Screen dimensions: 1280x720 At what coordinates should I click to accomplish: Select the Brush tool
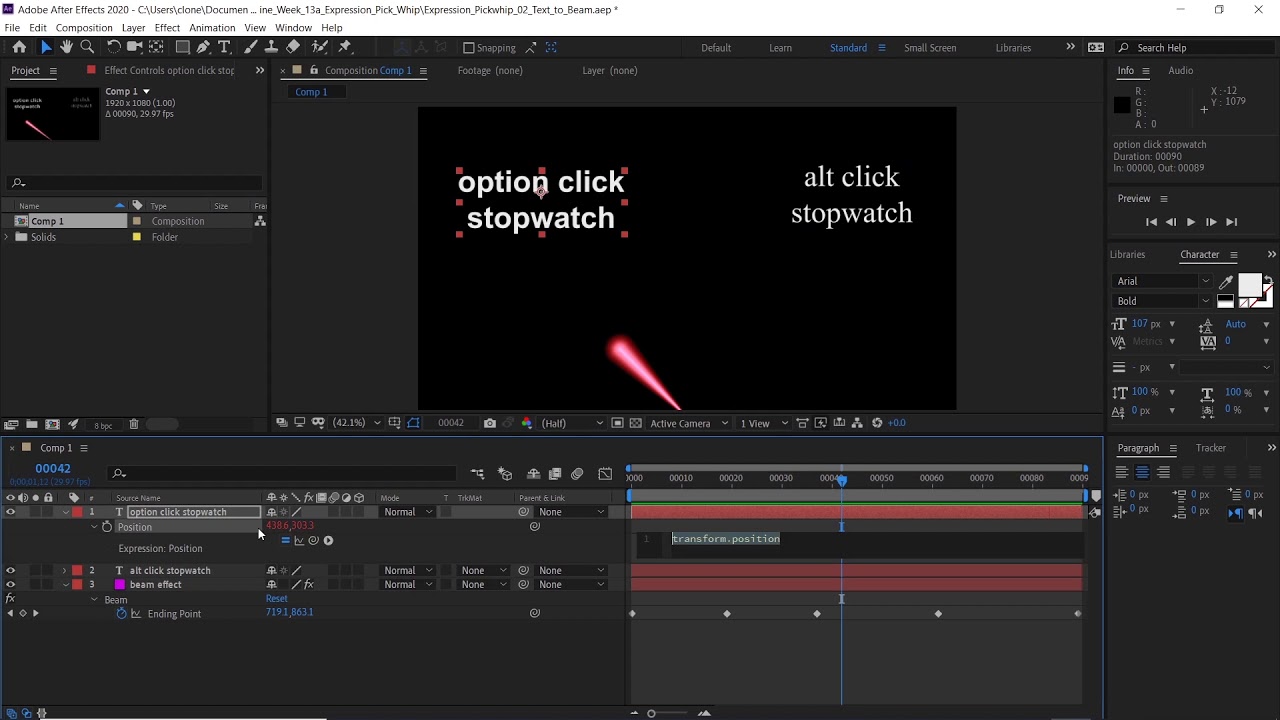(251, 47)
